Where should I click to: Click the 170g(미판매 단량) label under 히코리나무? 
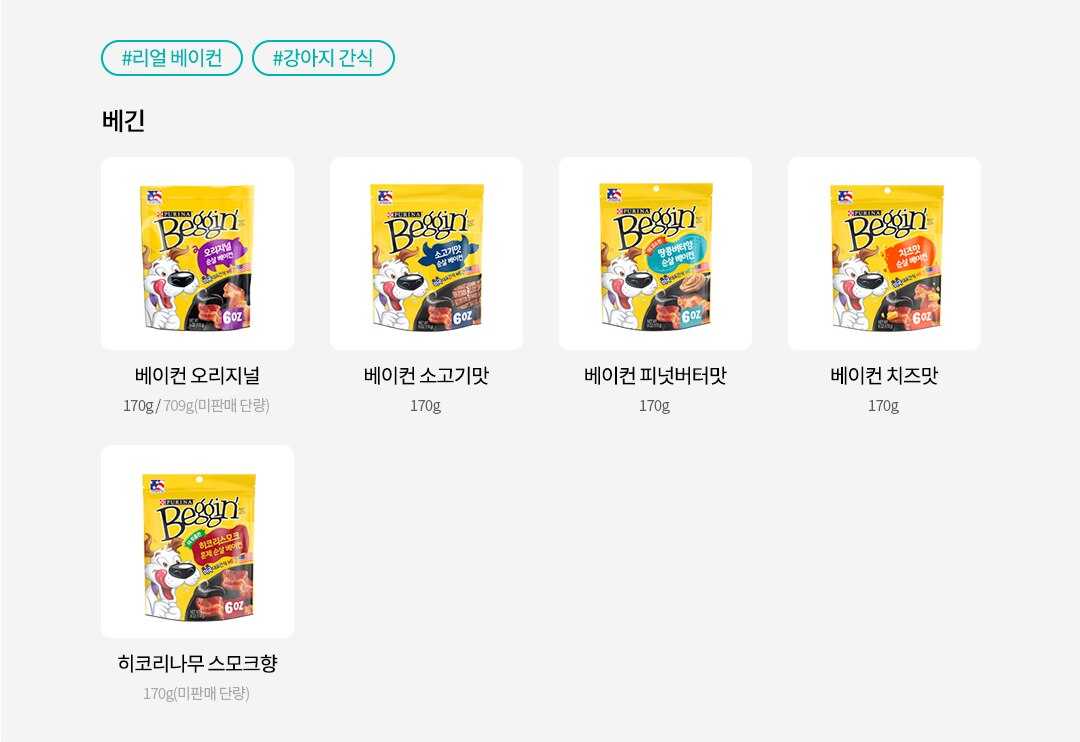click(196, 694)
